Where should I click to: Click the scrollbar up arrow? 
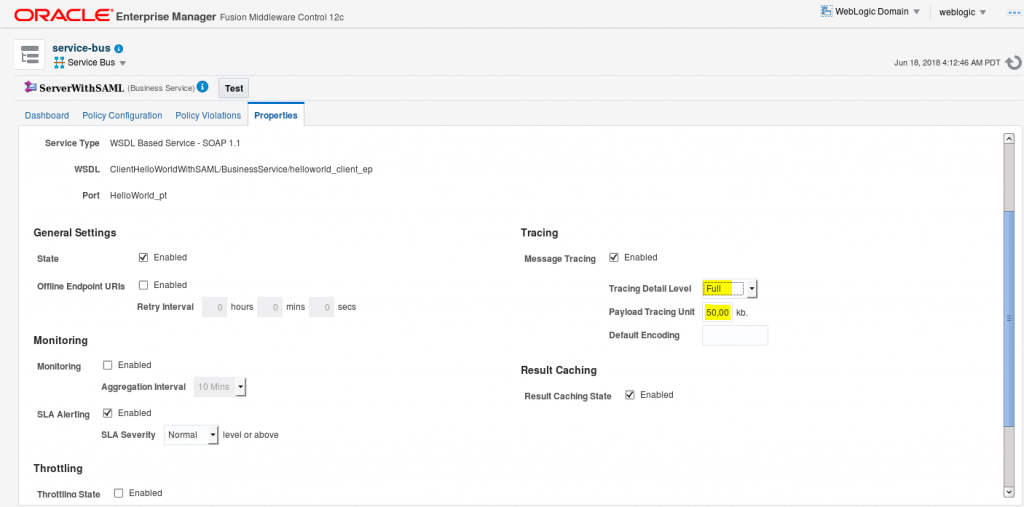click(1009, 139)
